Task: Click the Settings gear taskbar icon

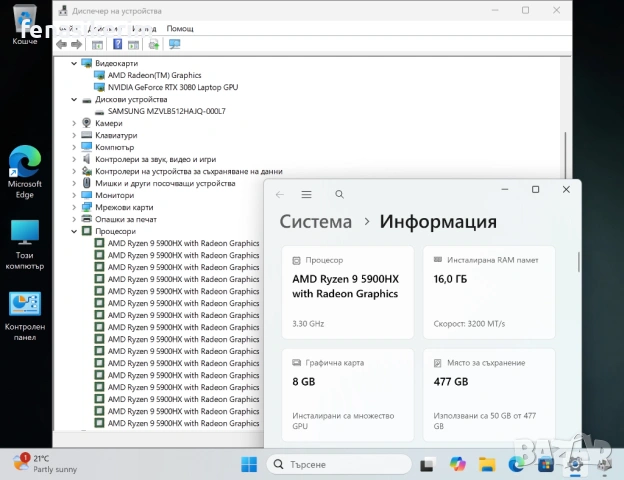Action: (575, 464)
